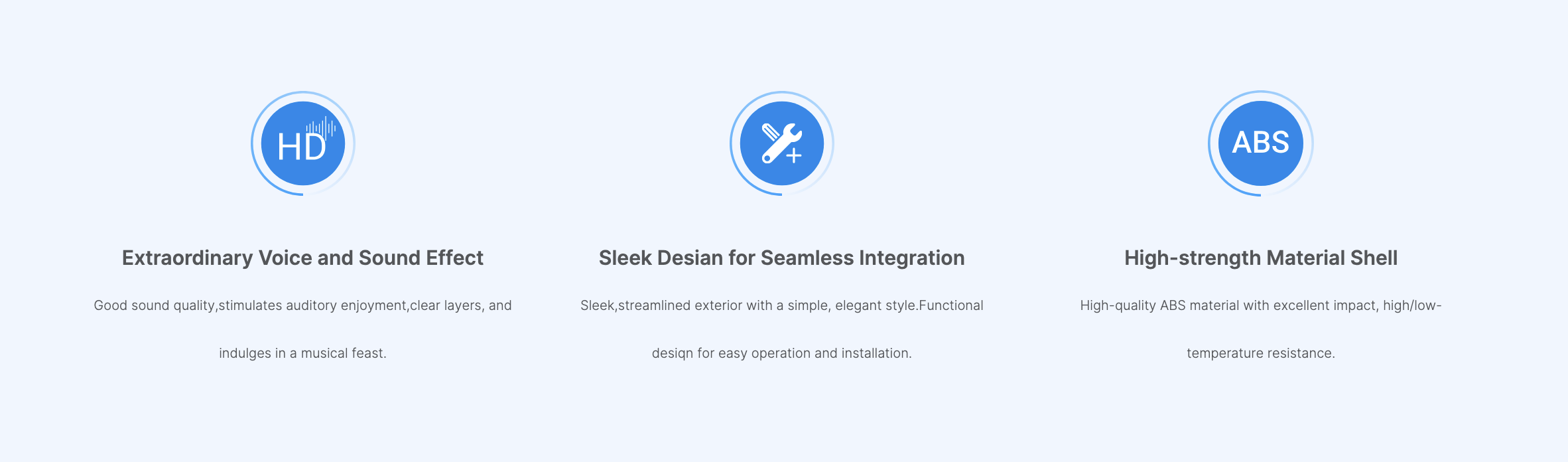
Task: Click the 'indulges in a musical feast' text
Action: (x=302, y=353)
